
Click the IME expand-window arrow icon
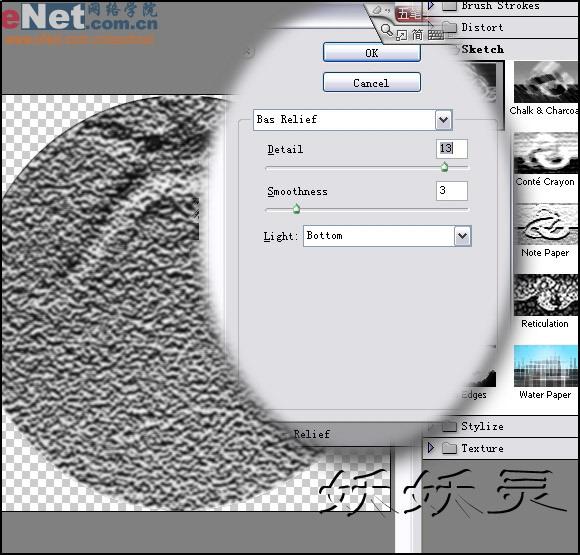click(401, 35)
